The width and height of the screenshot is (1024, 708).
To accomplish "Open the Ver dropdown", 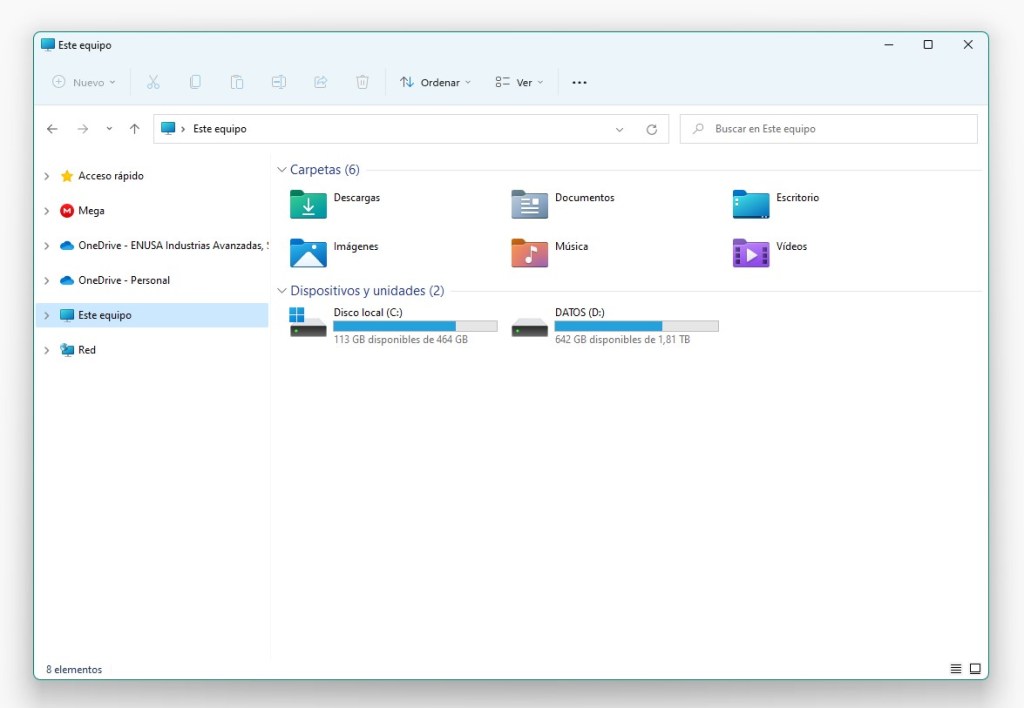I will coord(518,82).
